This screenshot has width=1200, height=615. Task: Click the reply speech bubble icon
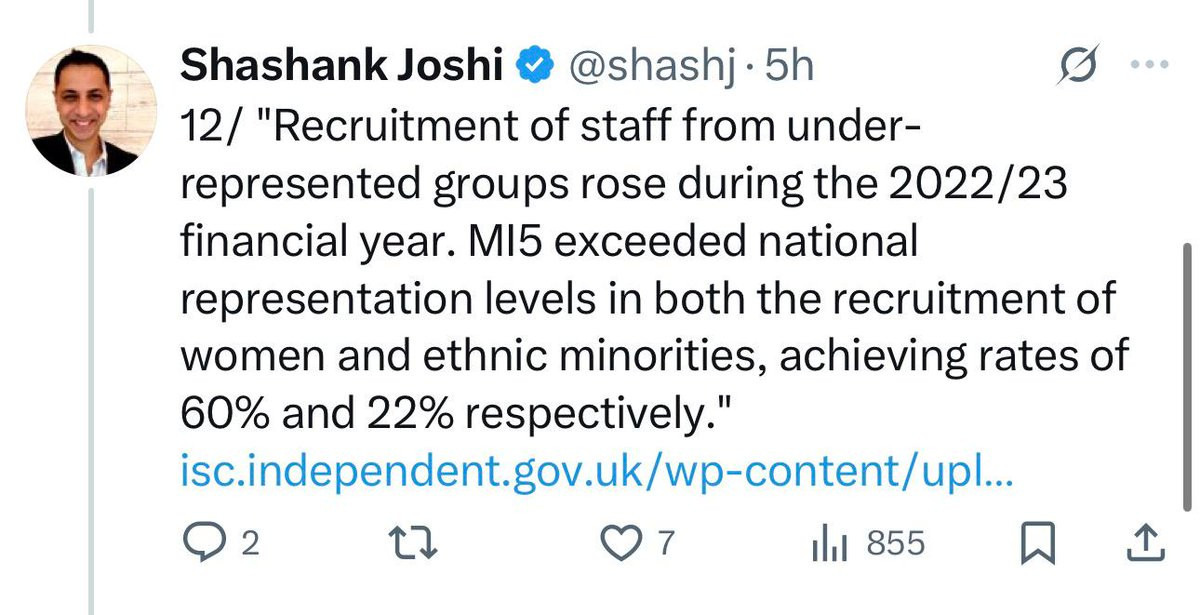tap(206, 543)
